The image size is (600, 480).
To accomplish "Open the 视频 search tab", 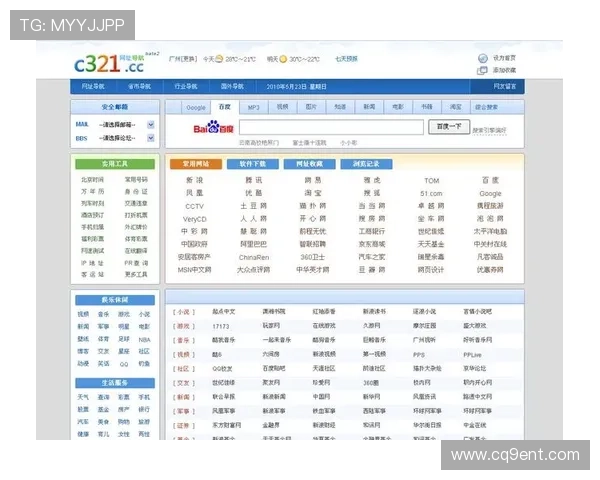I will pos(282,107).
